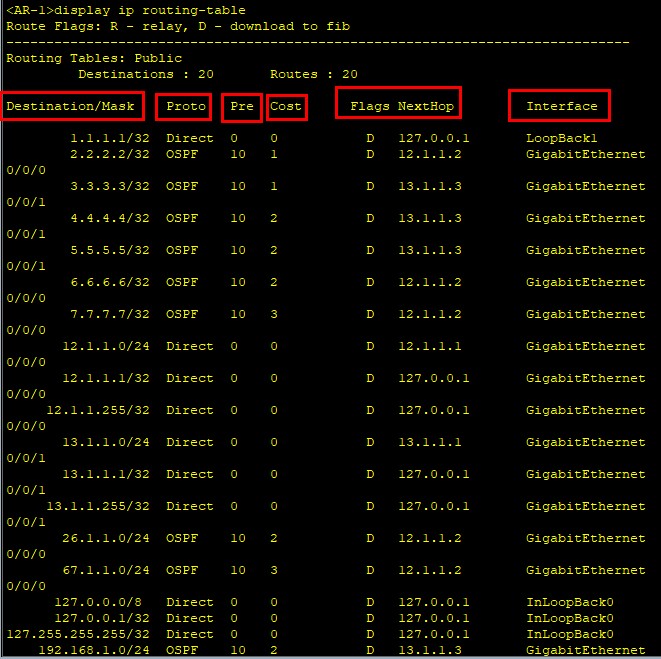The height and width of the screenshot is (659, 661).
Task: Select the 'Routes : 20' count
Action: tap(314, 74)
